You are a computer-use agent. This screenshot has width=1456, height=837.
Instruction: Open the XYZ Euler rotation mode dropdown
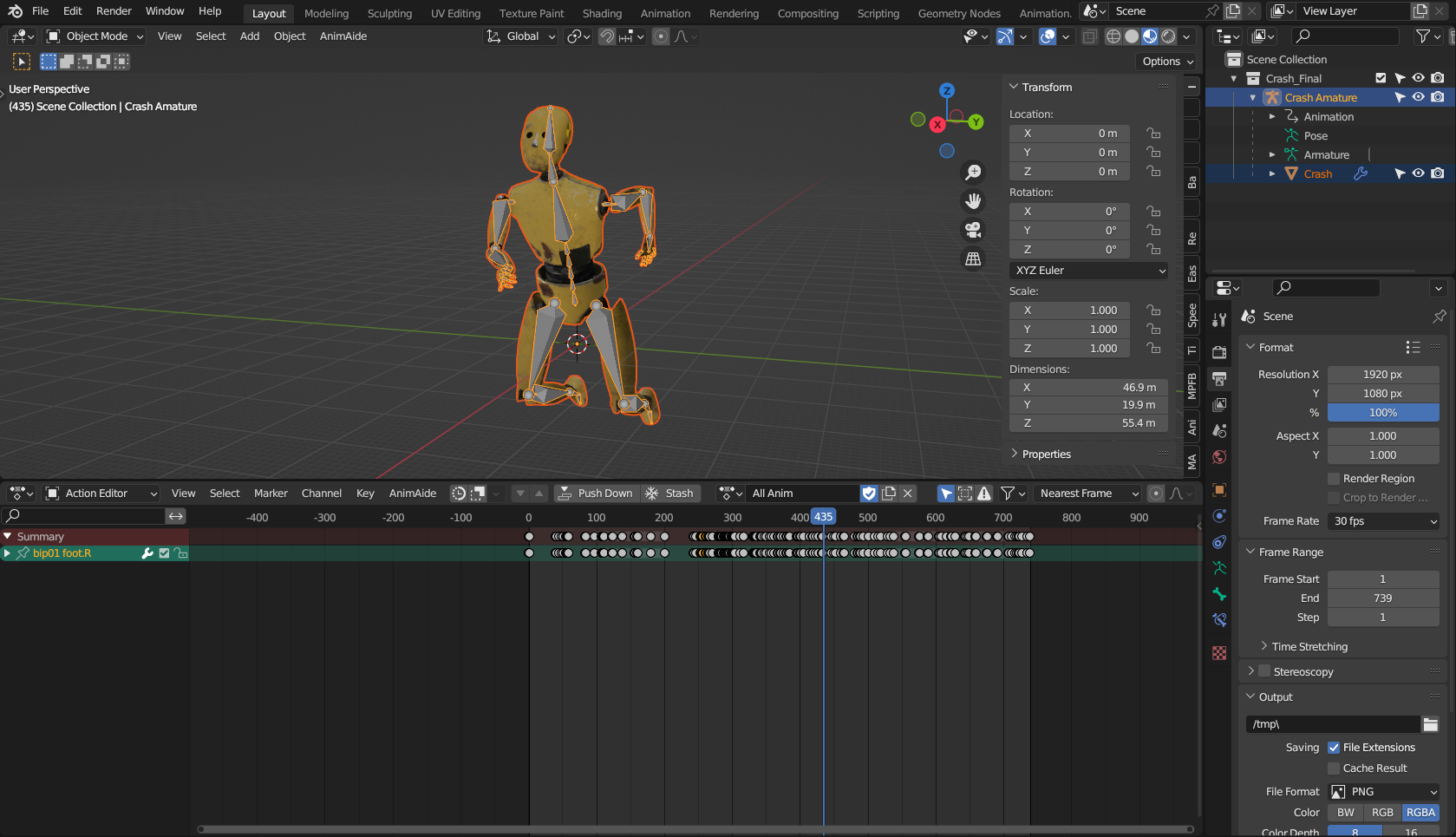click(x=1089, y=271)
